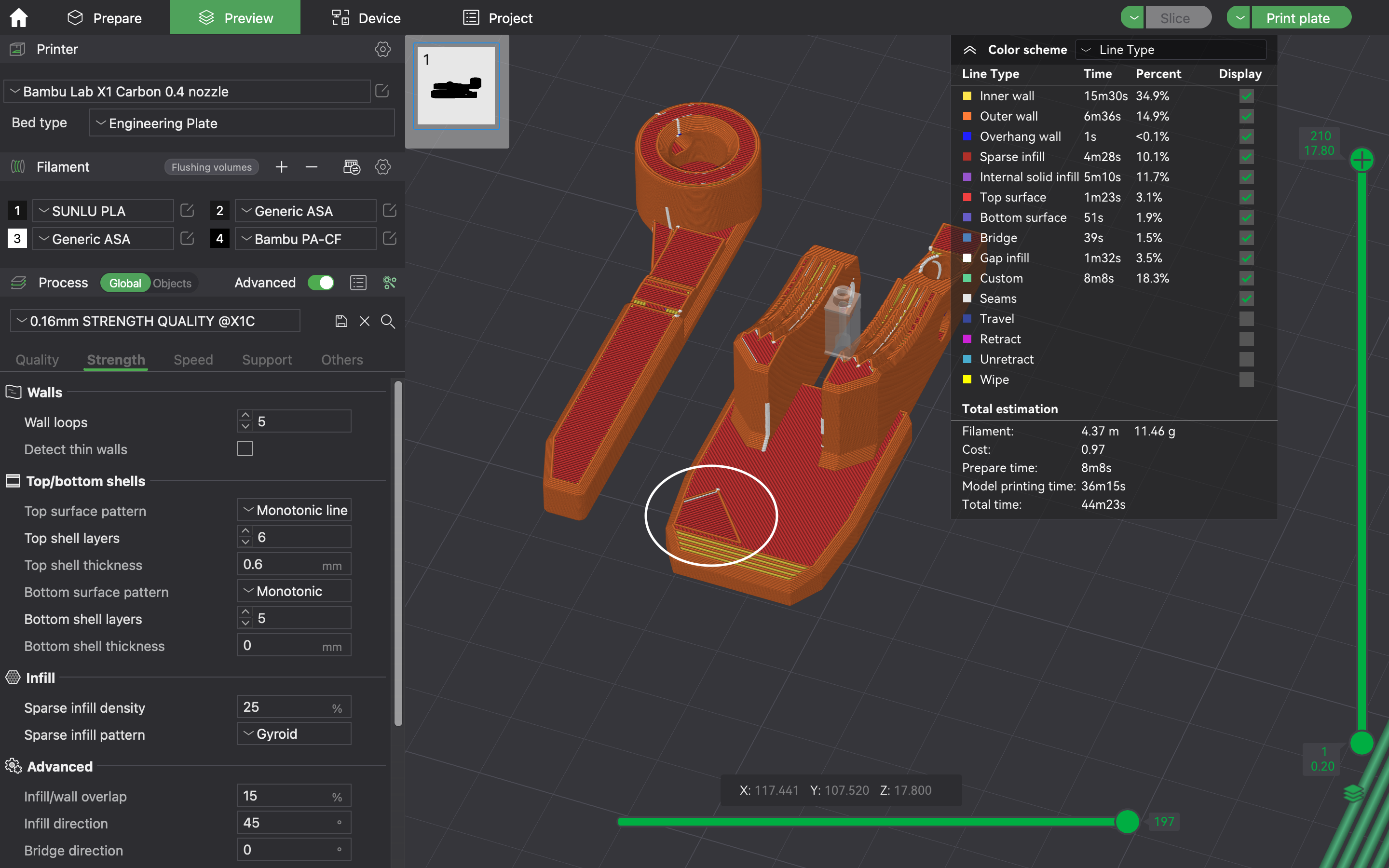
Task: Click the Flushing volumes button
Action: click(x=211, y=166)
